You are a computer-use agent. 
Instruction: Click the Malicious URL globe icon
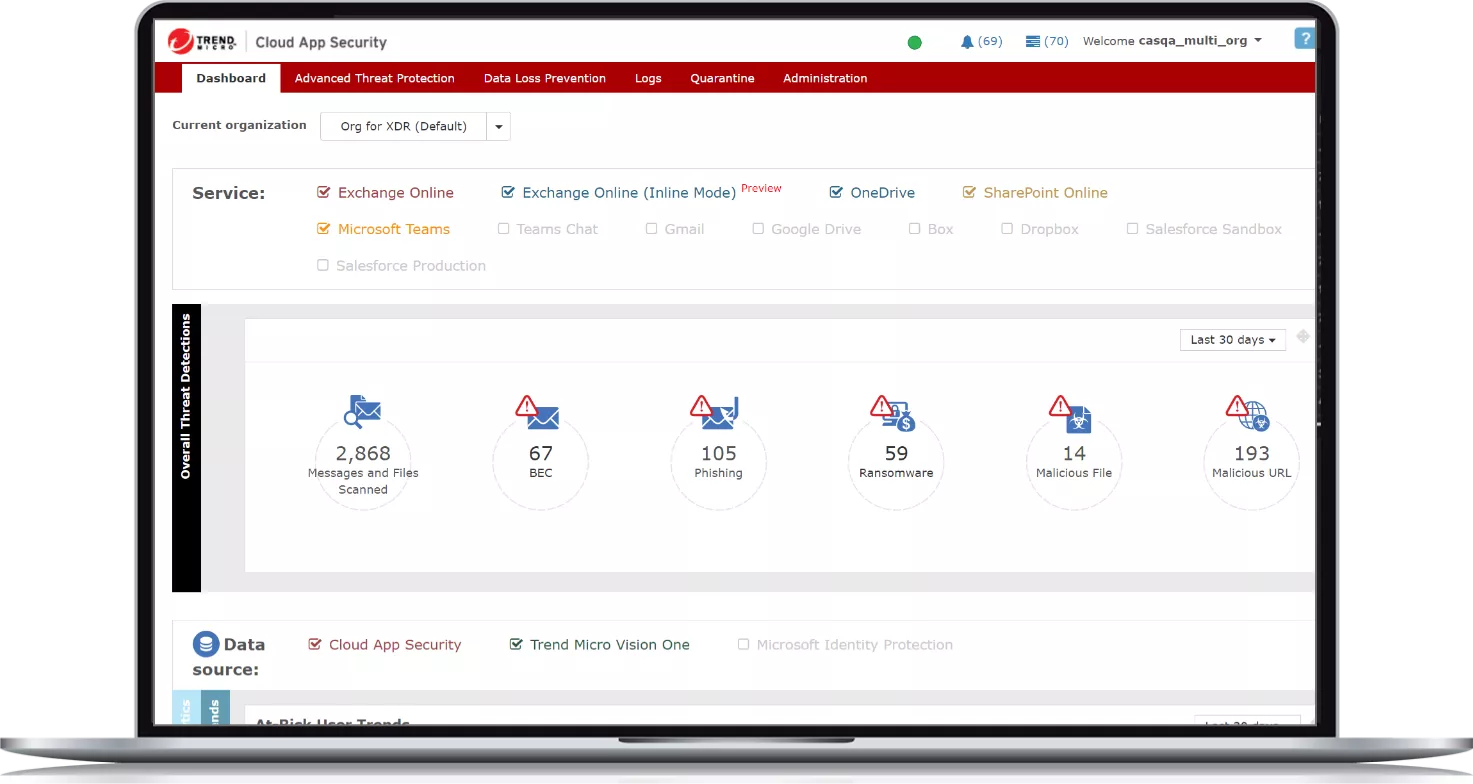pyautogui.click(x=1249, y=412)
